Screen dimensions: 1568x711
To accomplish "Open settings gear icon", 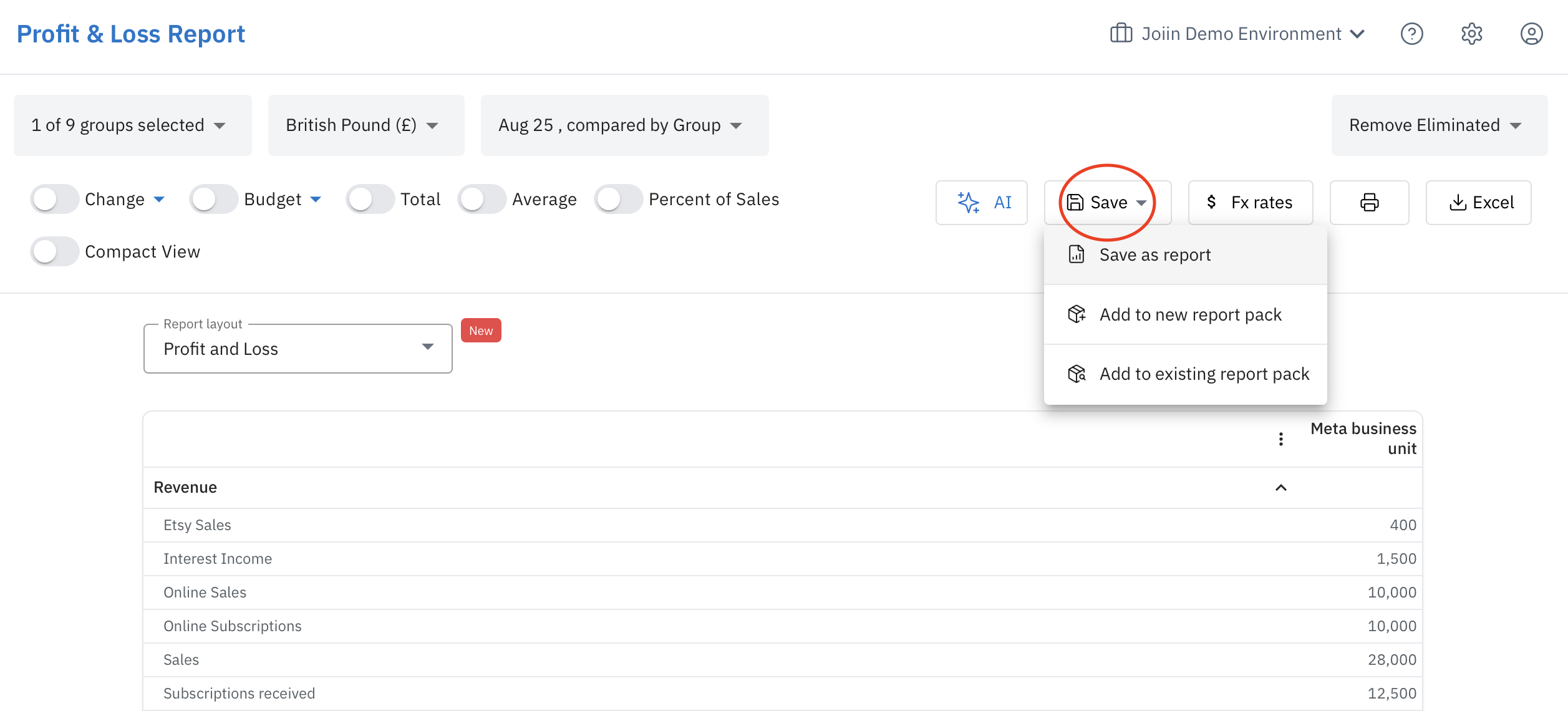I will point(1471,34).
